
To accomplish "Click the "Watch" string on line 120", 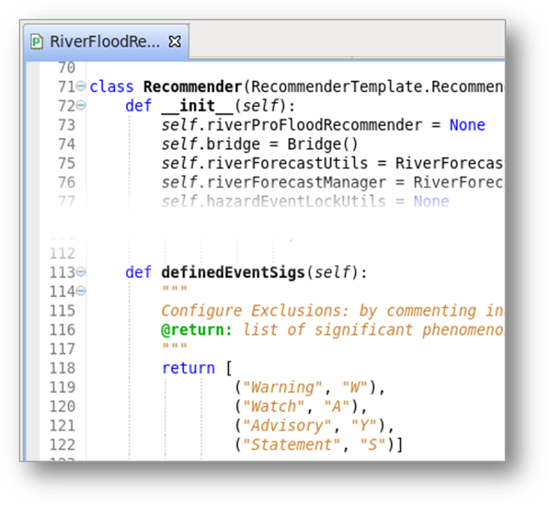I will point(273,407).
